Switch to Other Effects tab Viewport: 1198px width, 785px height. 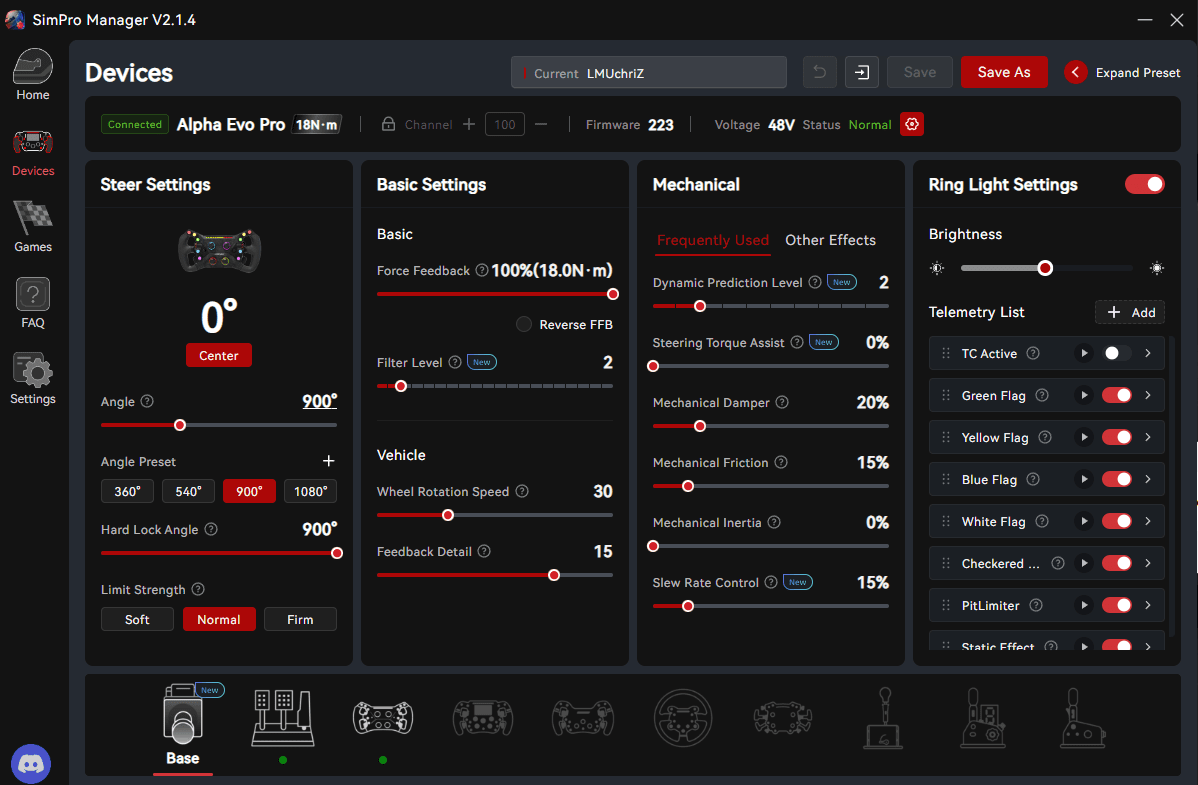(830, 240)
